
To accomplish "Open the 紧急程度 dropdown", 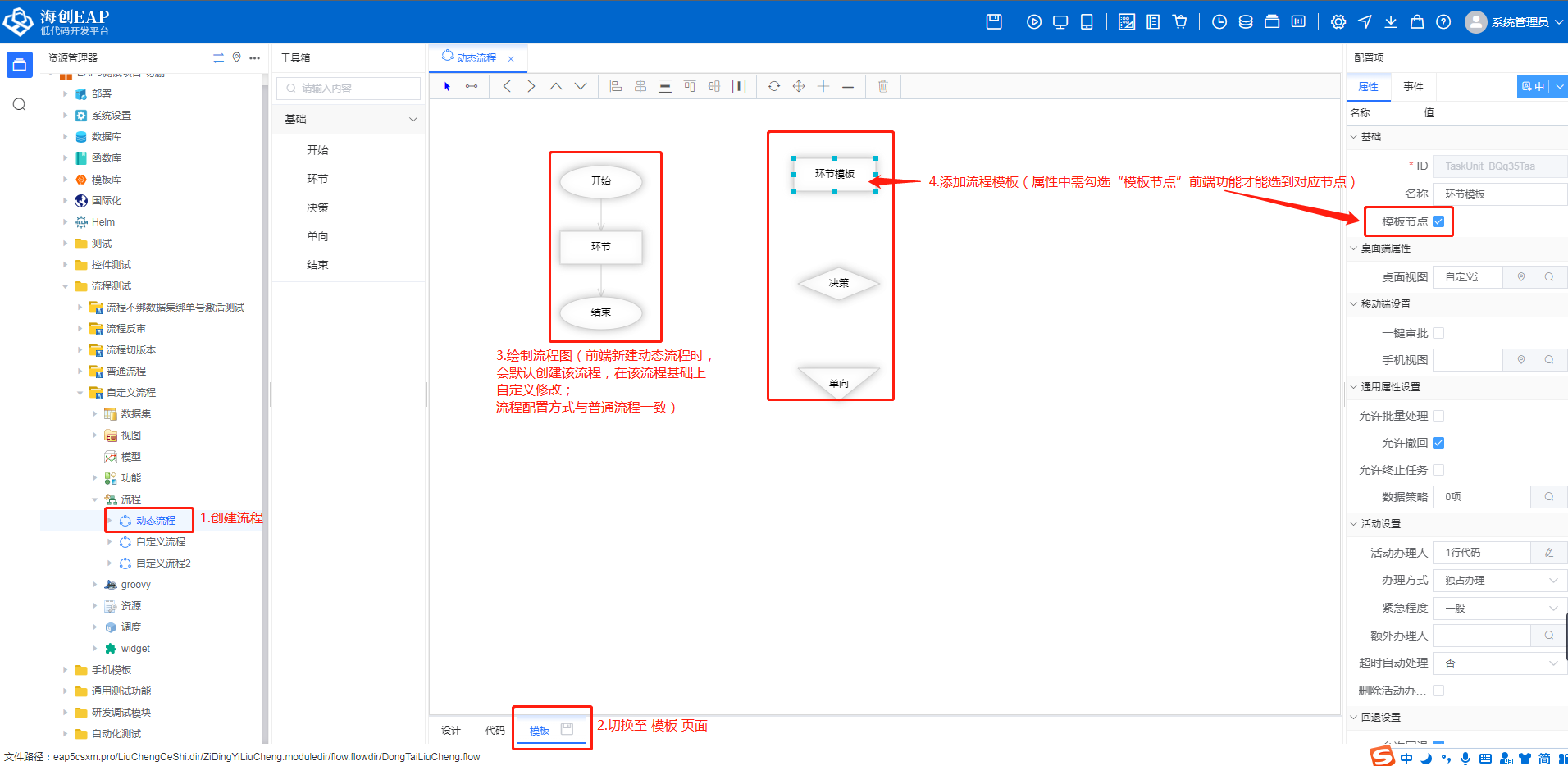I will [1500, 609].
